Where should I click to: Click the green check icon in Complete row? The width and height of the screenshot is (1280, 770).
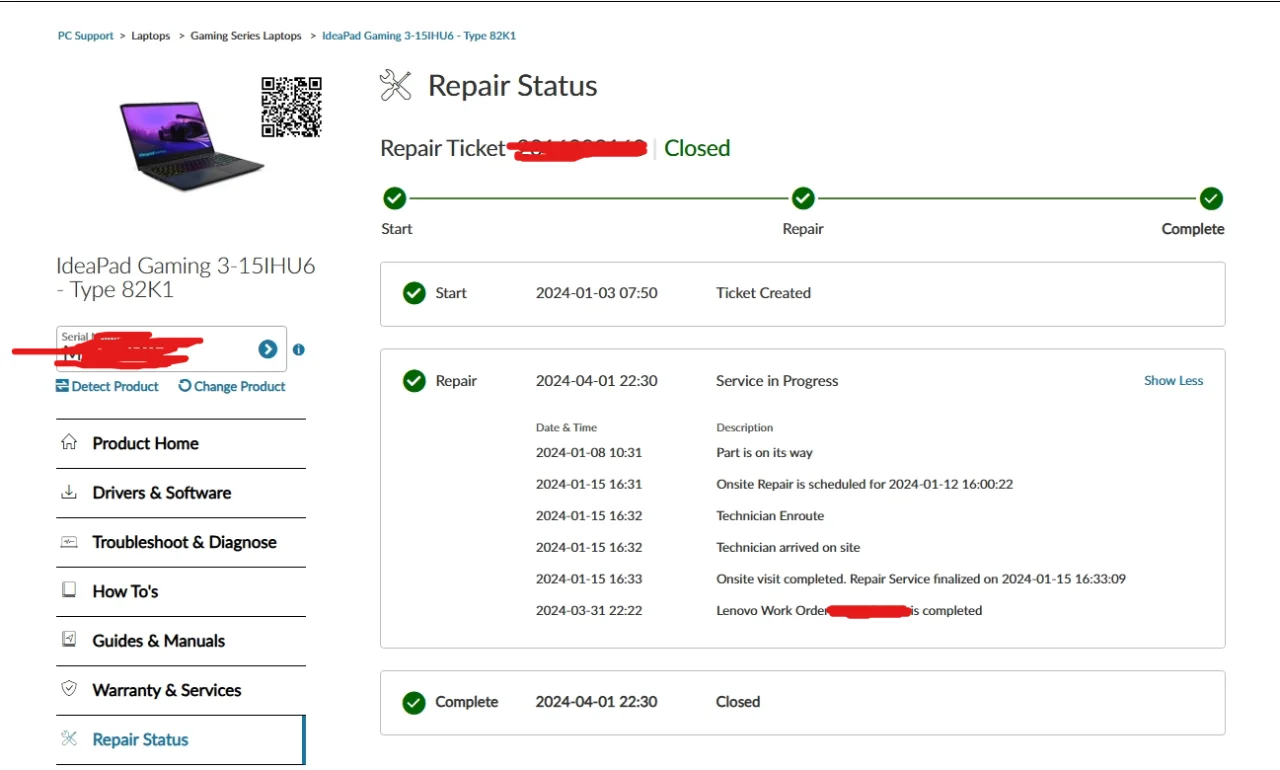pyautogui.click(x=414, y=702)
